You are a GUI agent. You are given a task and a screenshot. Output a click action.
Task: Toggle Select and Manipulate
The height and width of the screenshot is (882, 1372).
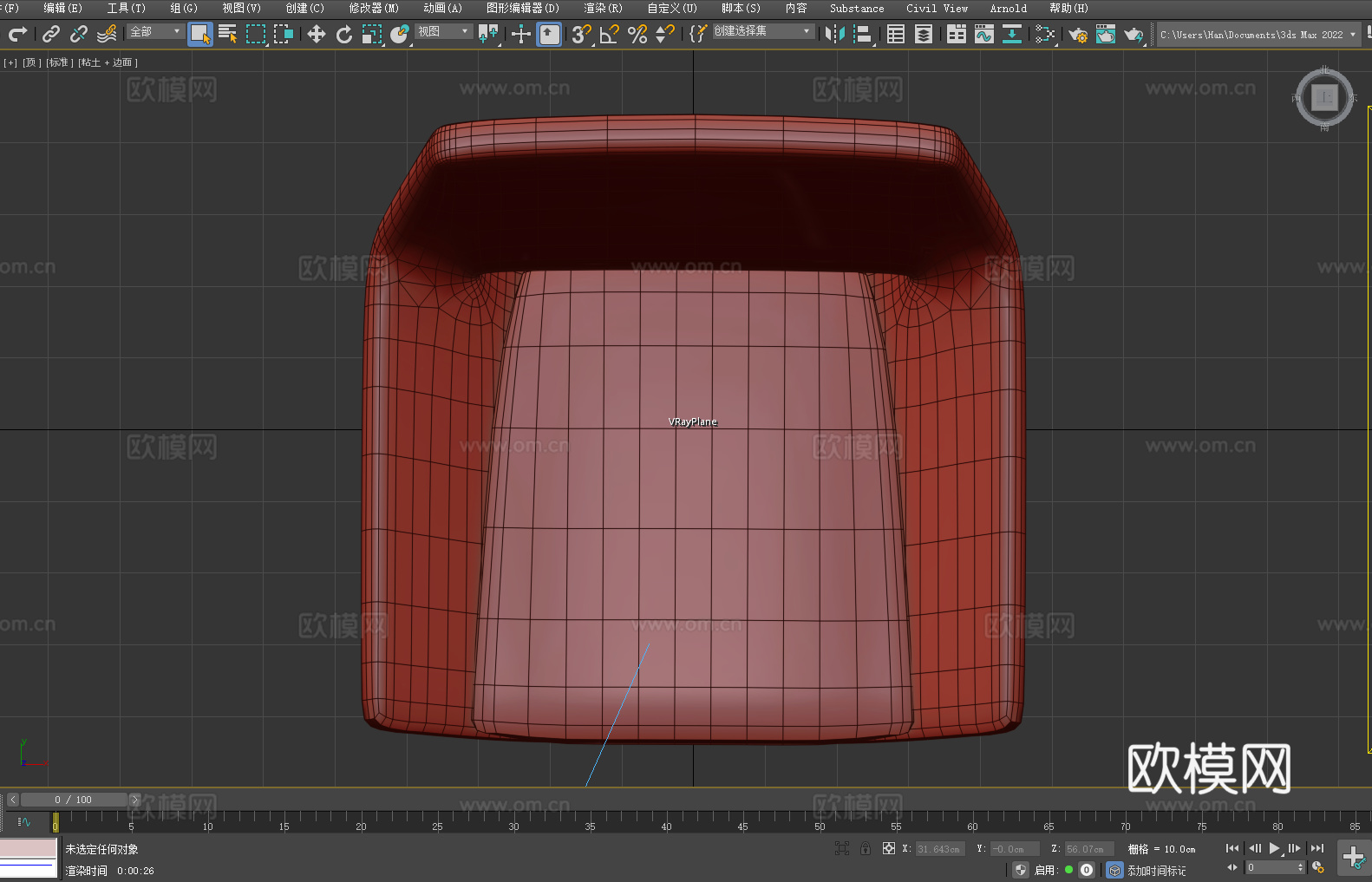coord(521,34)
